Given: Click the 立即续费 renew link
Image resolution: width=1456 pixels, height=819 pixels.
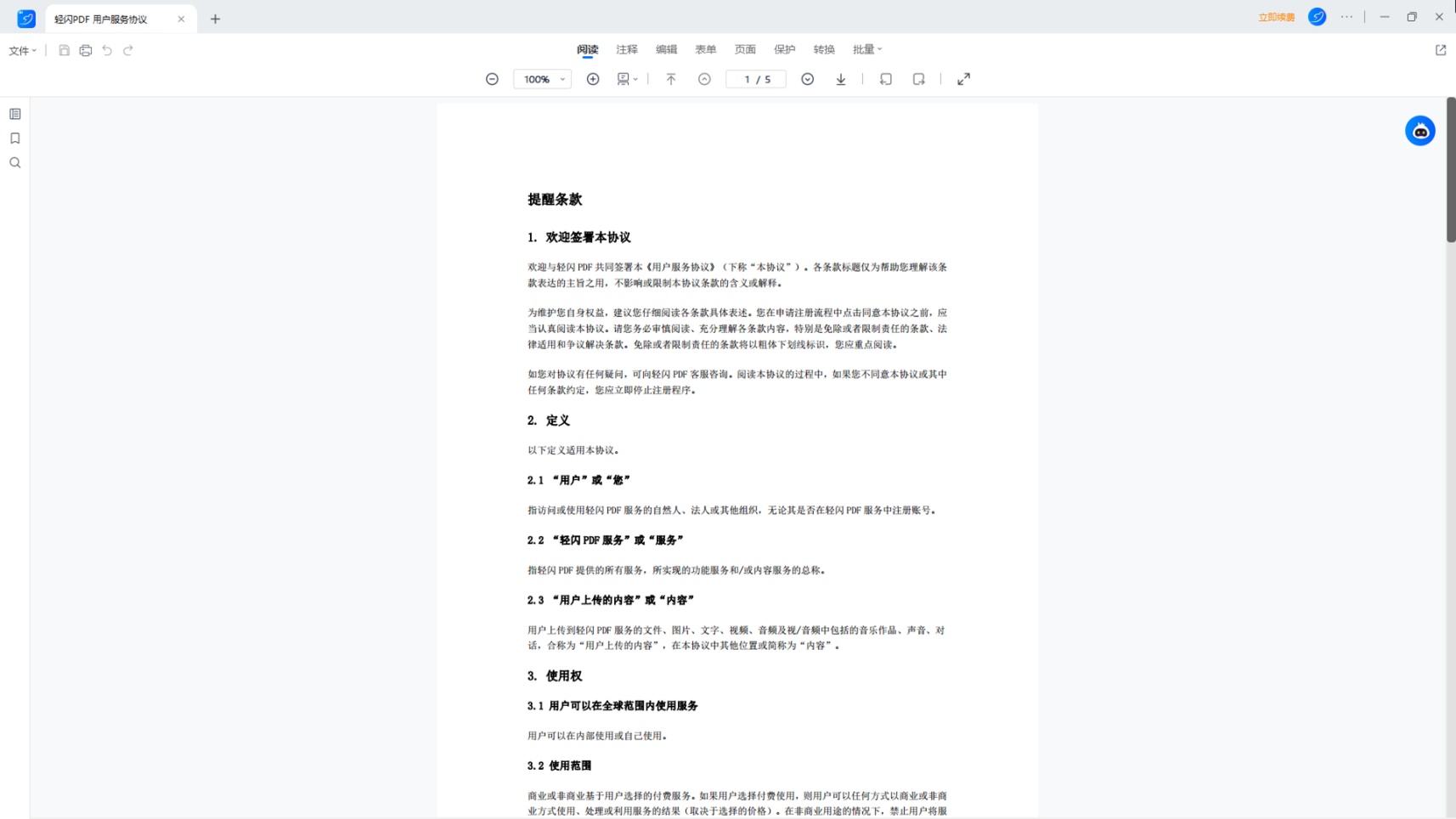Looking at the screenshot, I should 1276,17.
